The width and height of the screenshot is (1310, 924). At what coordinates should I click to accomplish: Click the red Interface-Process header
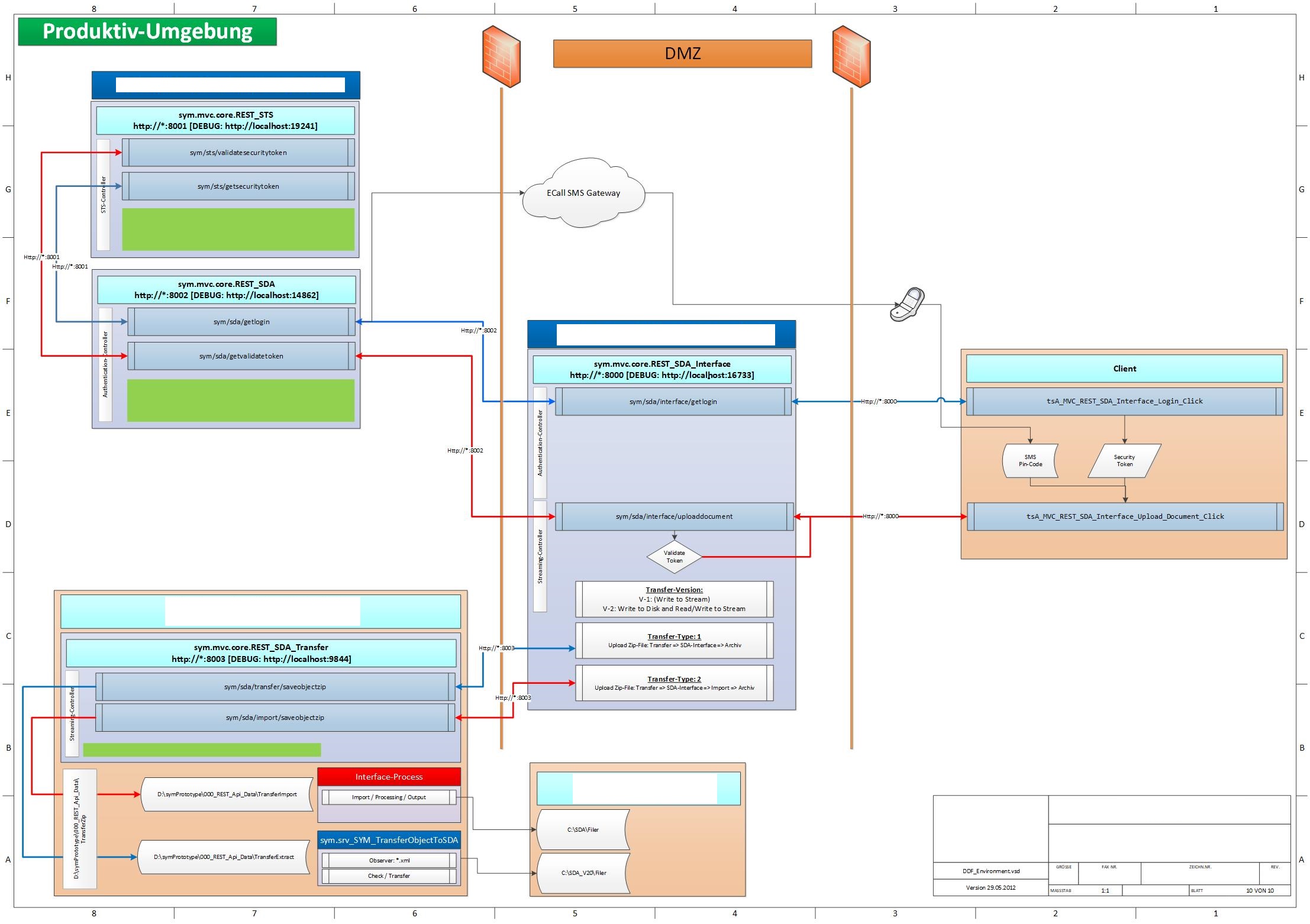click(x=389, y=777)
